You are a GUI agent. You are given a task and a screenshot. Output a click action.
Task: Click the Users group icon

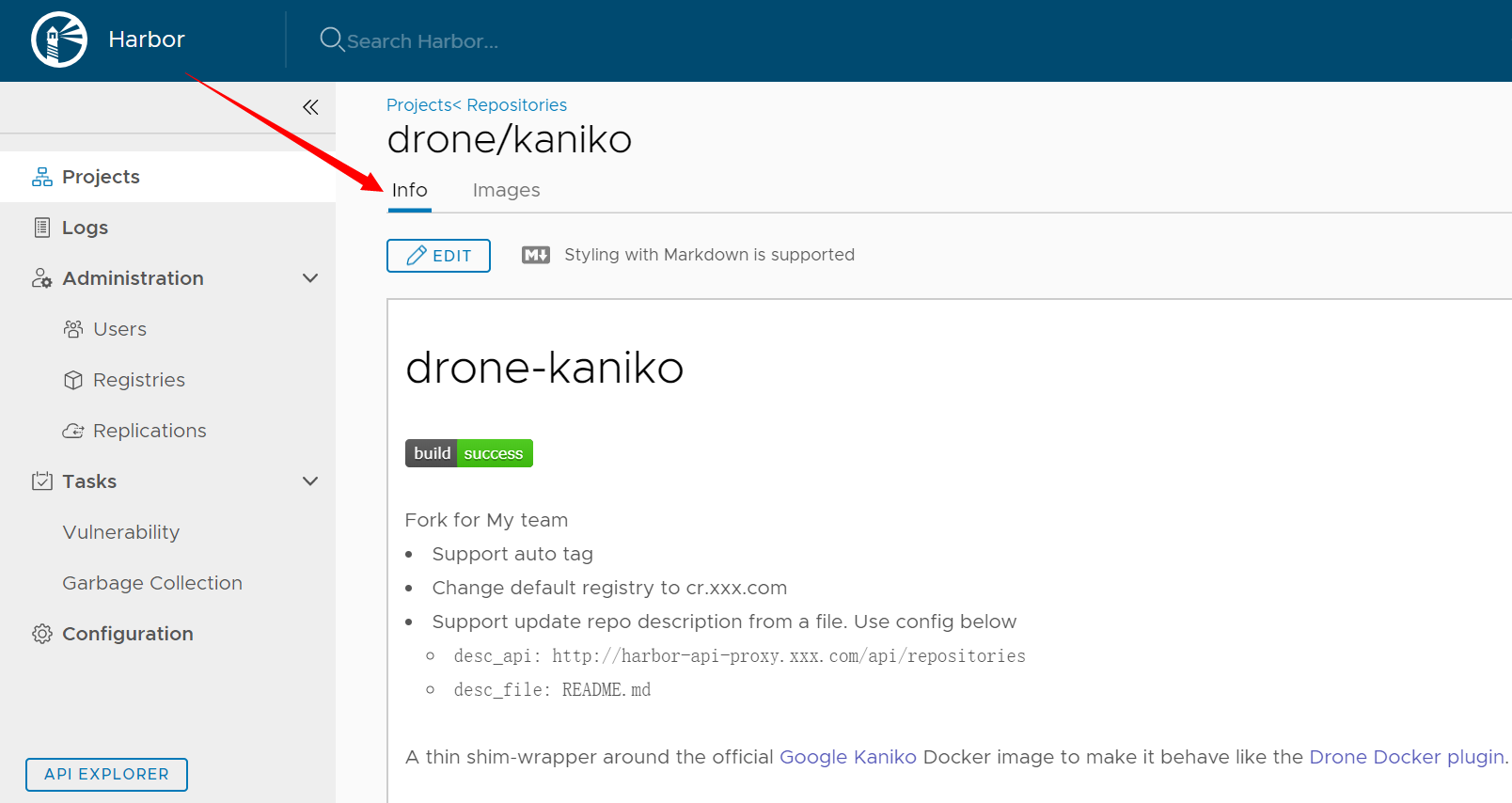(x=73, y=329)
